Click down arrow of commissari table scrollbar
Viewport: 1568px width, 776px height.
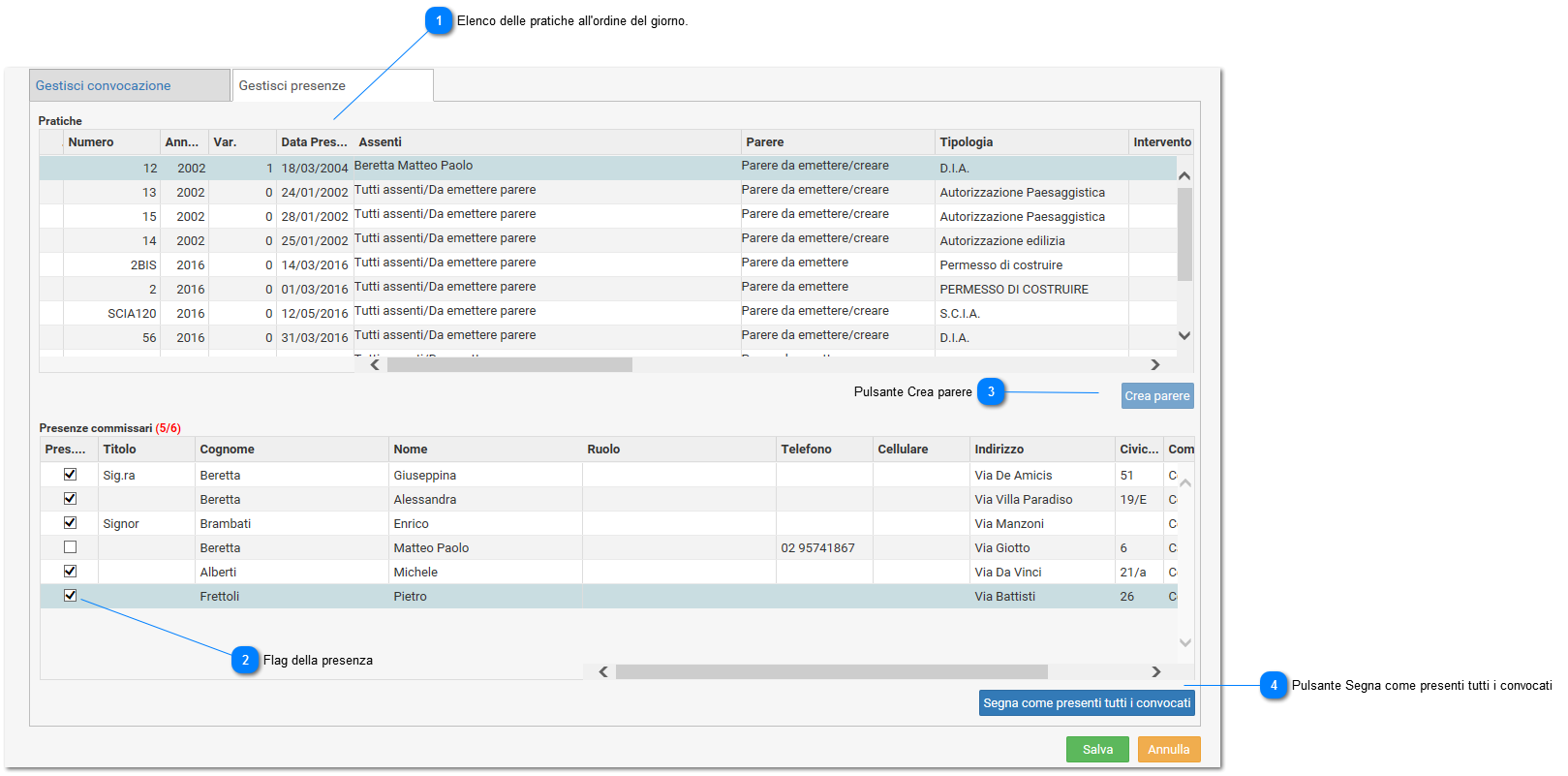[x=1185, y=642]
